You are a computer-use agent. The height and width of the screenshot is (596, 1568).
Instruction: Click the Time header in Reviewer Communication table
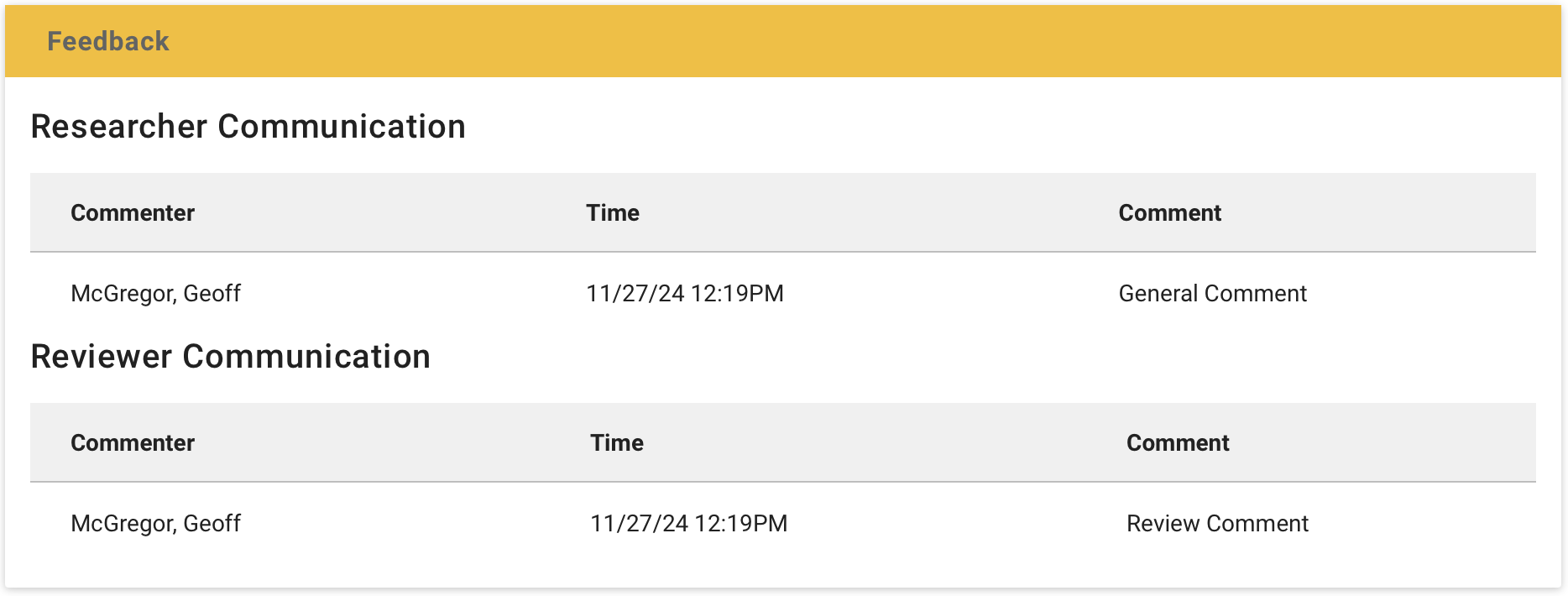pyautogui.click(x=617, y=442)
